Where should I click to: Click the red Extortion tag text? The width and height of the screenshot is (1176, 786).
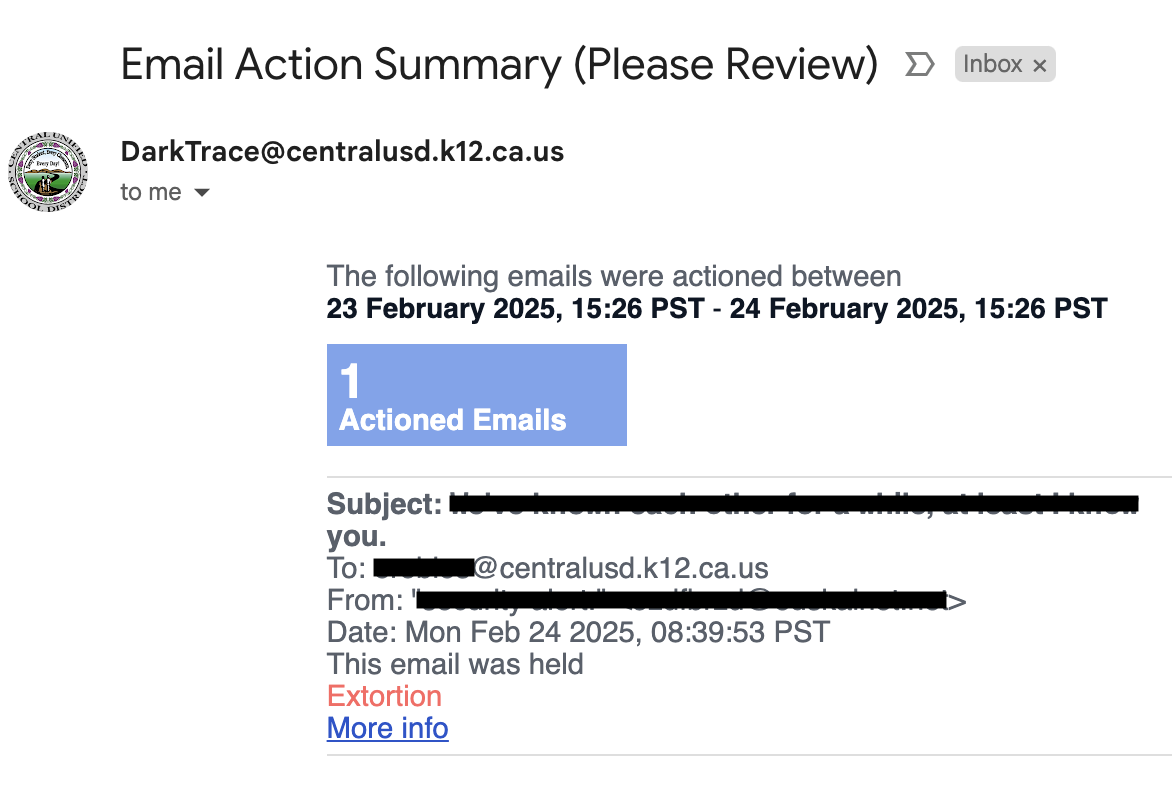coord(384,696)
